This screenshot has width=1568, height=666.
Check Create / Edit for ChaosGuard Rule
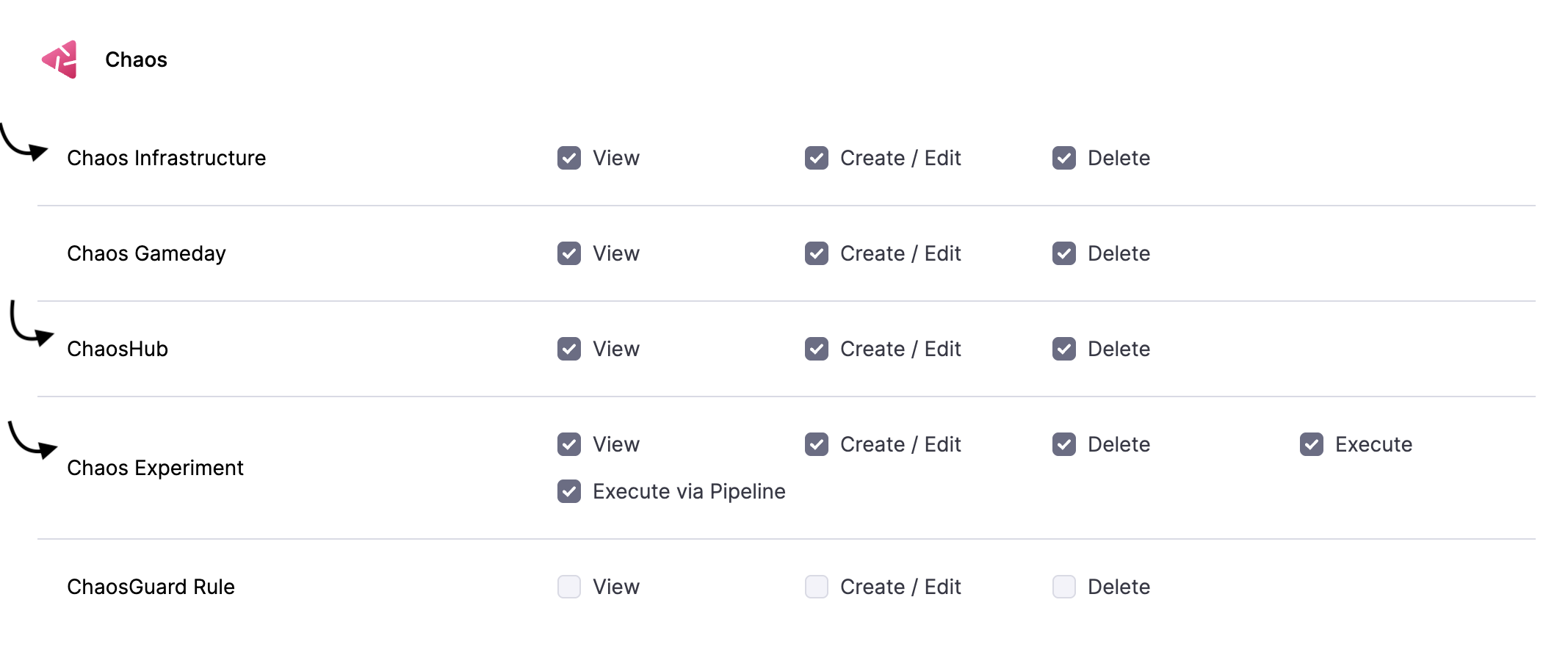(817, 587)
